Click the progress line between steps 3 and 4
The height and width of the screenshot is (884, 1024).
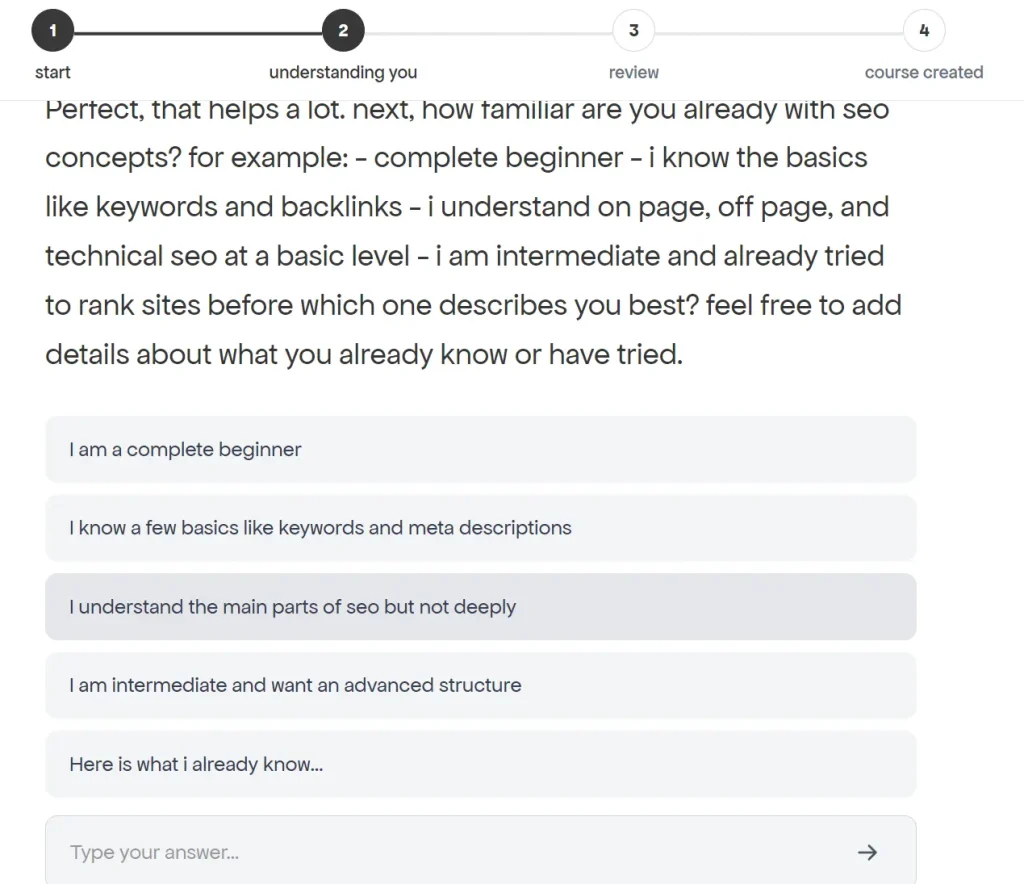(778, 33)
